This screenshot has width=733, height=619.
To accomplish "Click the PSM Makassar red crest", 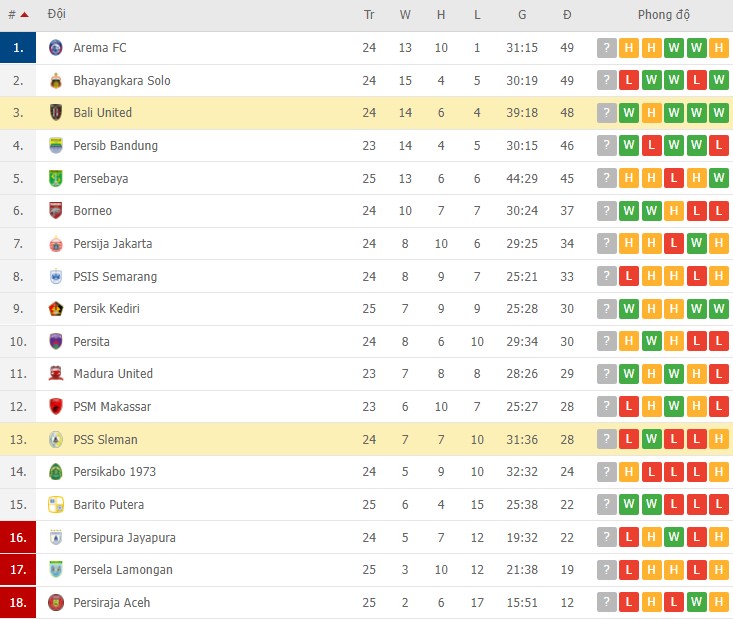I will [x=55, y=407].
